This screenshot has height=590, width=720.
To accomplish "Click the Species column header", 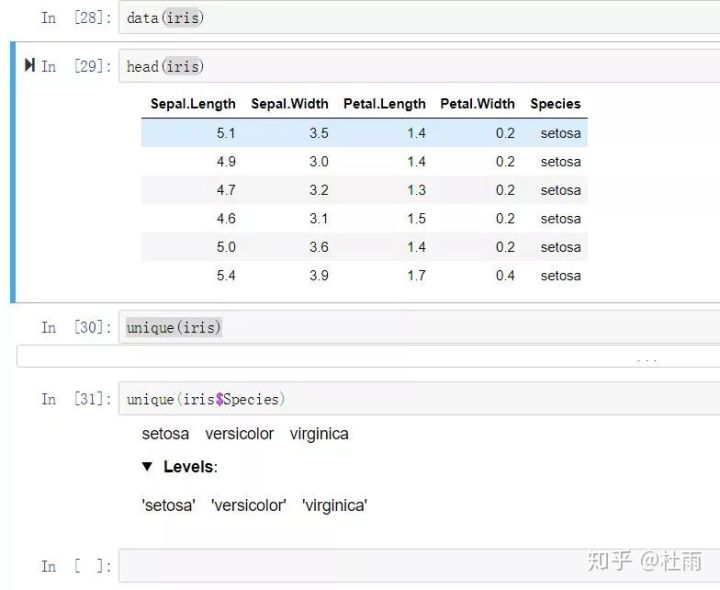I will click(x=556, y=104).
